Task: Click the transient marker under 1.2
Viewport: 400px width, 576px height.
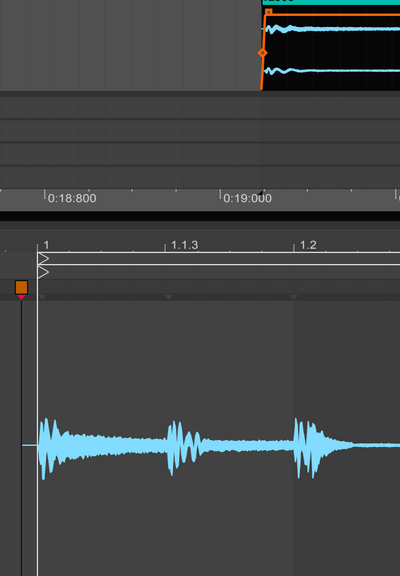Action: [x=294, y=297]
